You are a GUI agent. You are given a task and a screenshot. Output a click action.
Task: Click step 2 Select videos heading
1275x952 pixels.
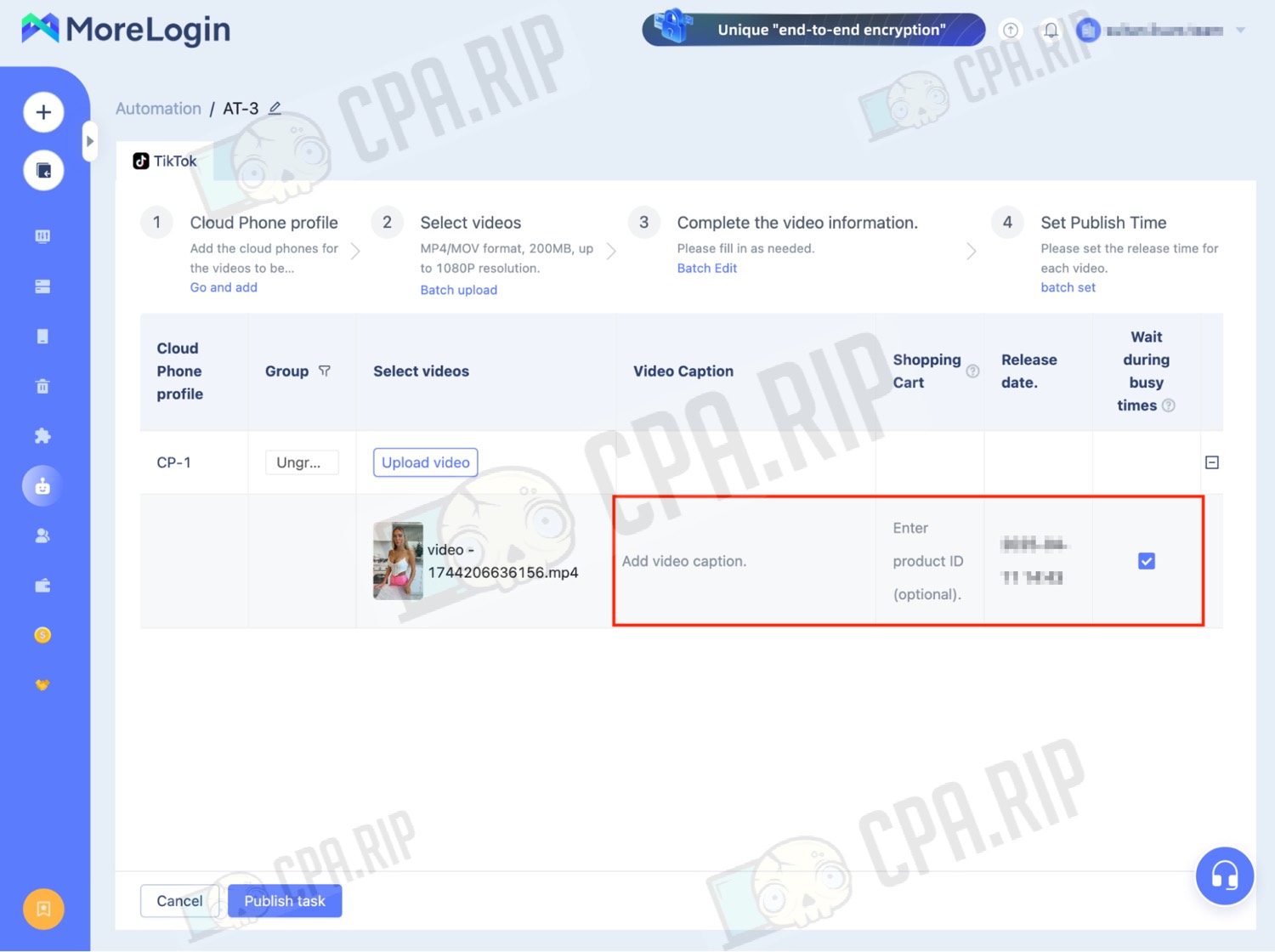pyautogui.click(x=471, y=223)
